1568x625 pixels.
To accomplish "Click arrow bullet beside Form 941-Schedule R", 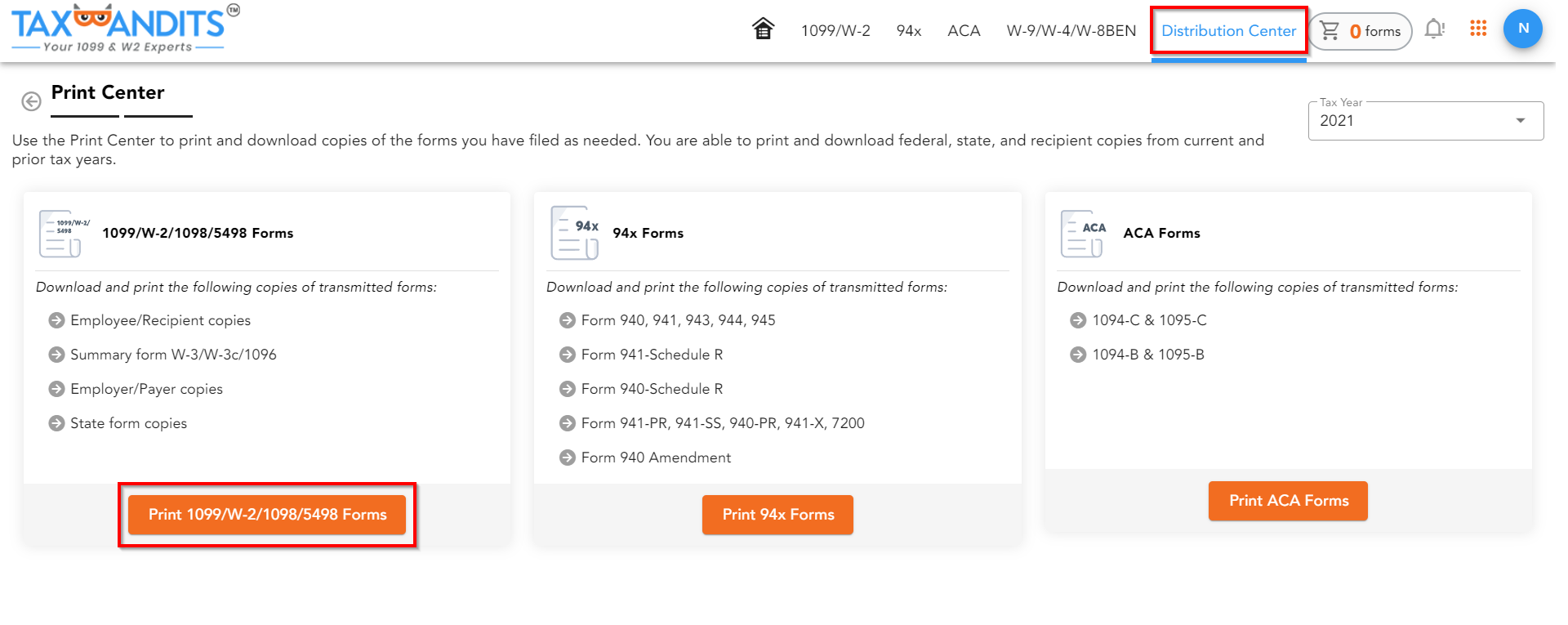I will click(x=568, y=355).
